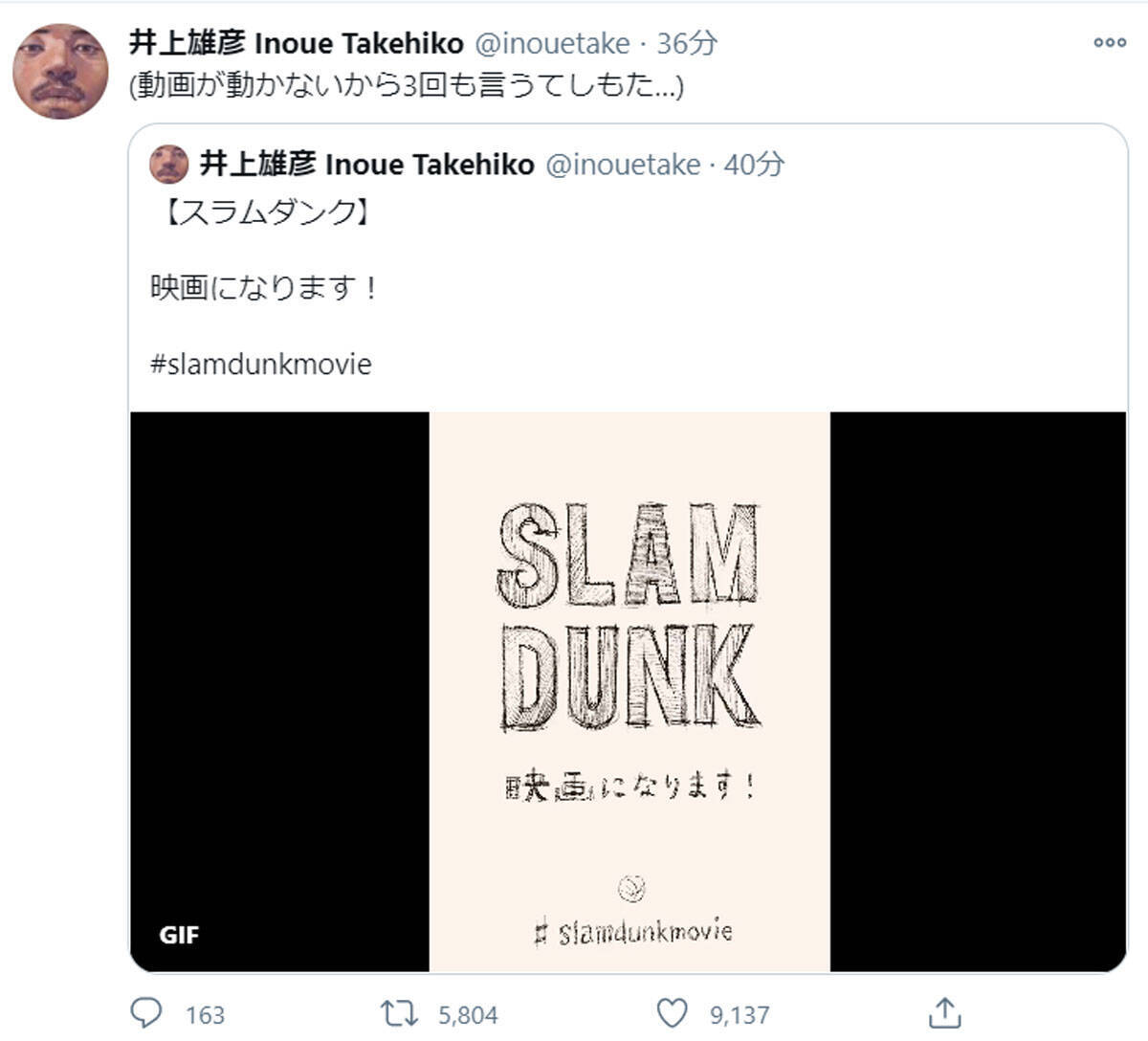Viewport: 1148px width, 1041px height.
Task: View the 163 replies count
Action: 205,1014
